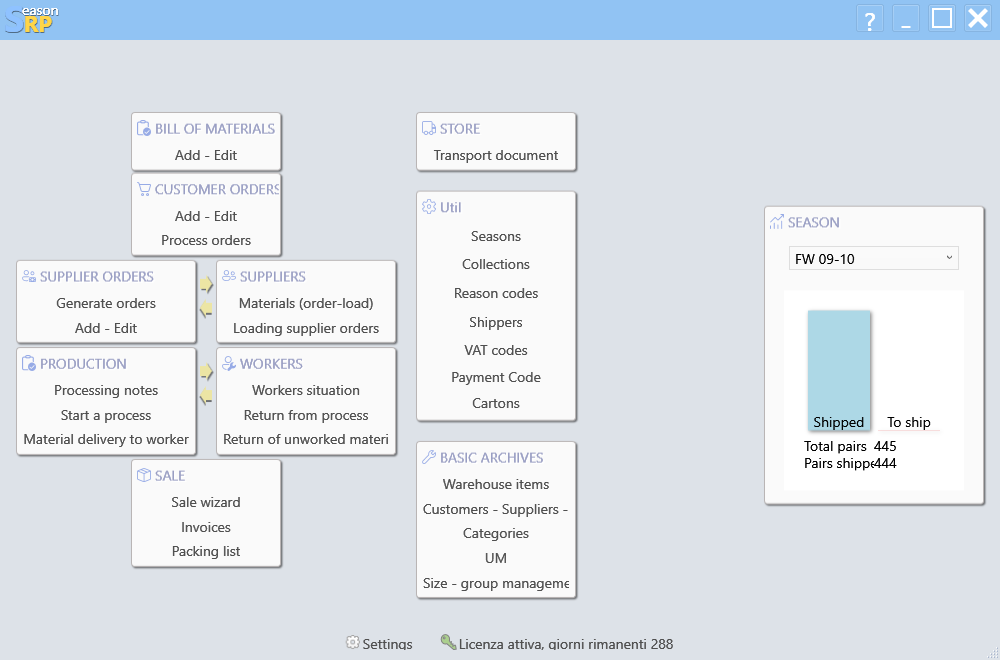This screenshot has height=660, width=1000.
Task: Choose Start a process
Action: 106,415
